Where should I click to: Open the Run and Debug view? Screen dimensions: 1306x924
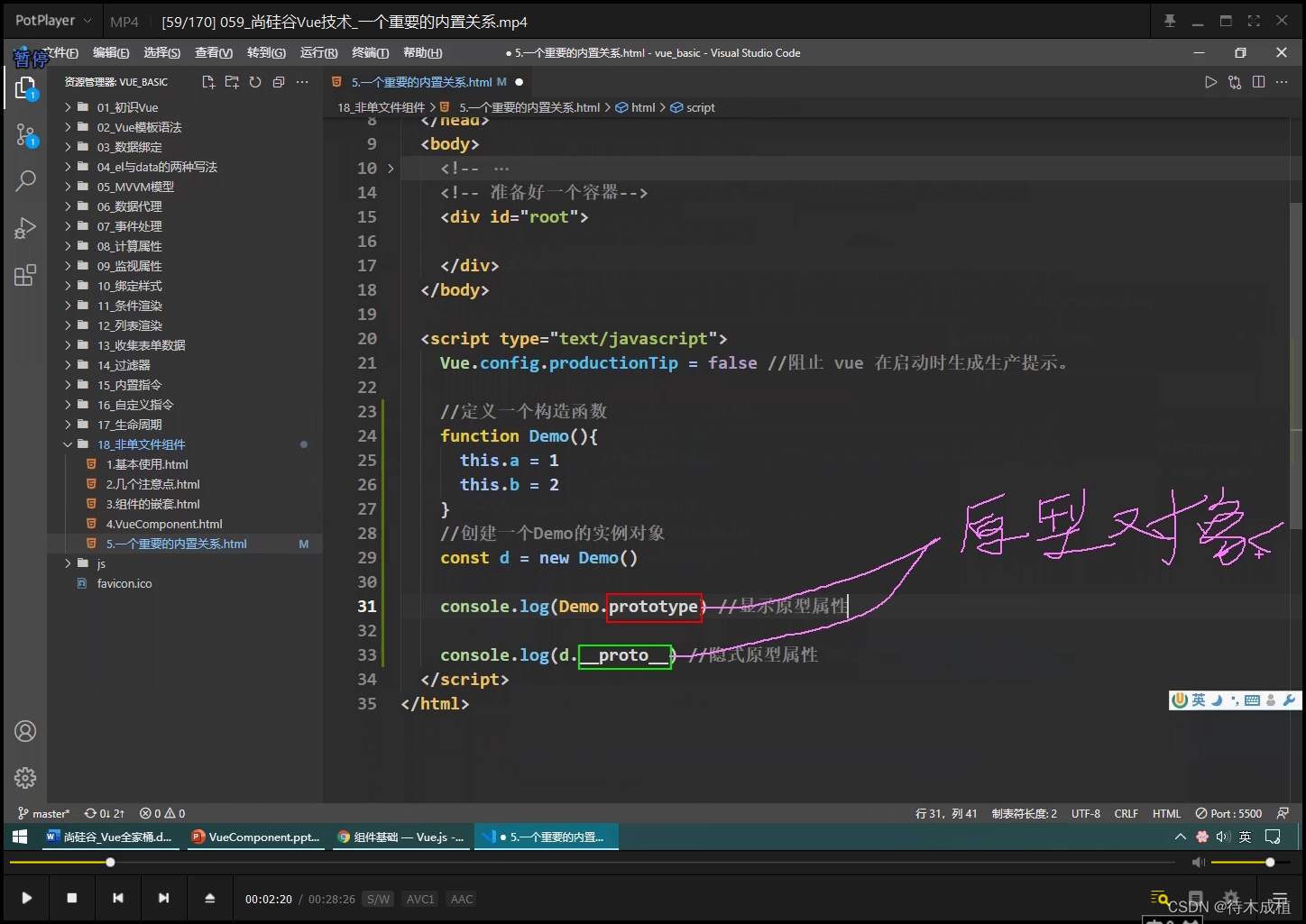coord(25,228)
